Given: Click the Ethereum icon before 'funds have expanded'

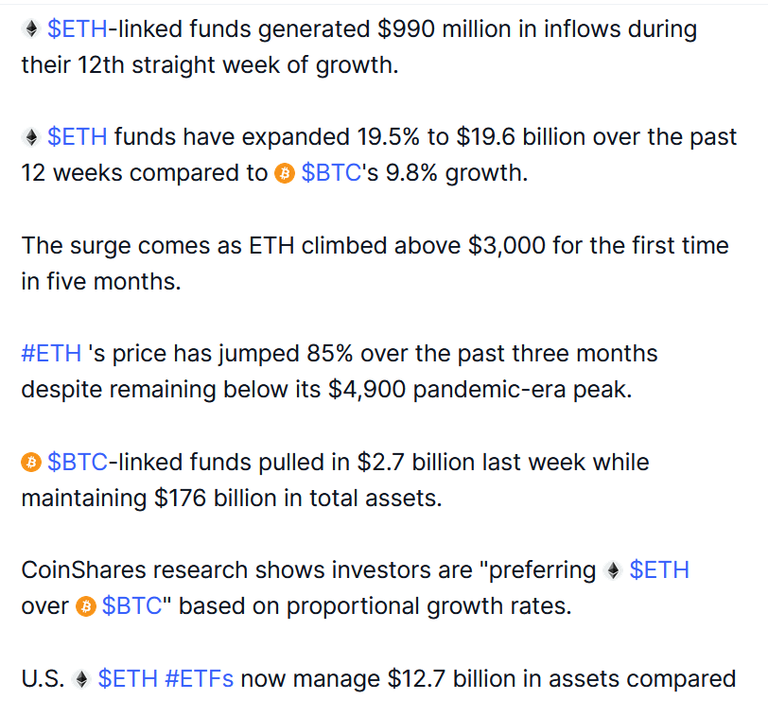Looking at the screenshot, I should 31,137.
